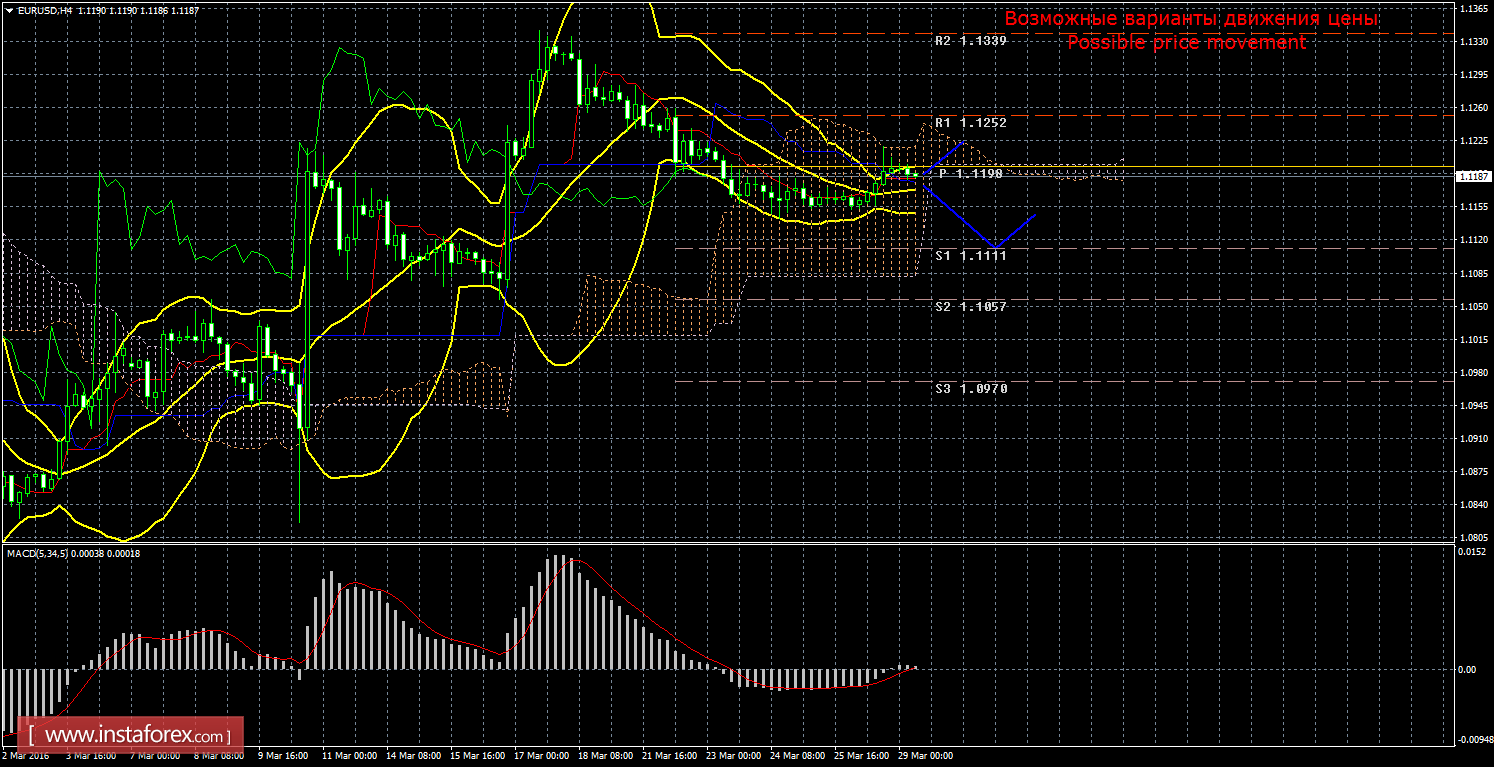Image resolution: width=1494 pixels, height=767 pixels.
Task: Click the 2 Mar 2016 date label
Action: (26, 756)
